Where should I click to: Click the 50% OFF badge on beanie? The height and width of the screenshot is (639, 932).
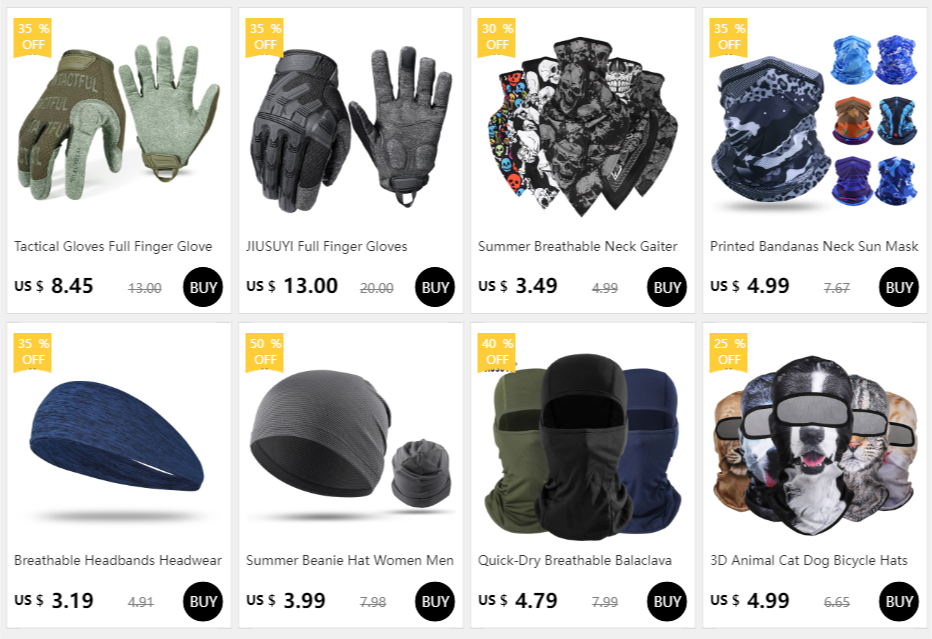click(265, 353)
